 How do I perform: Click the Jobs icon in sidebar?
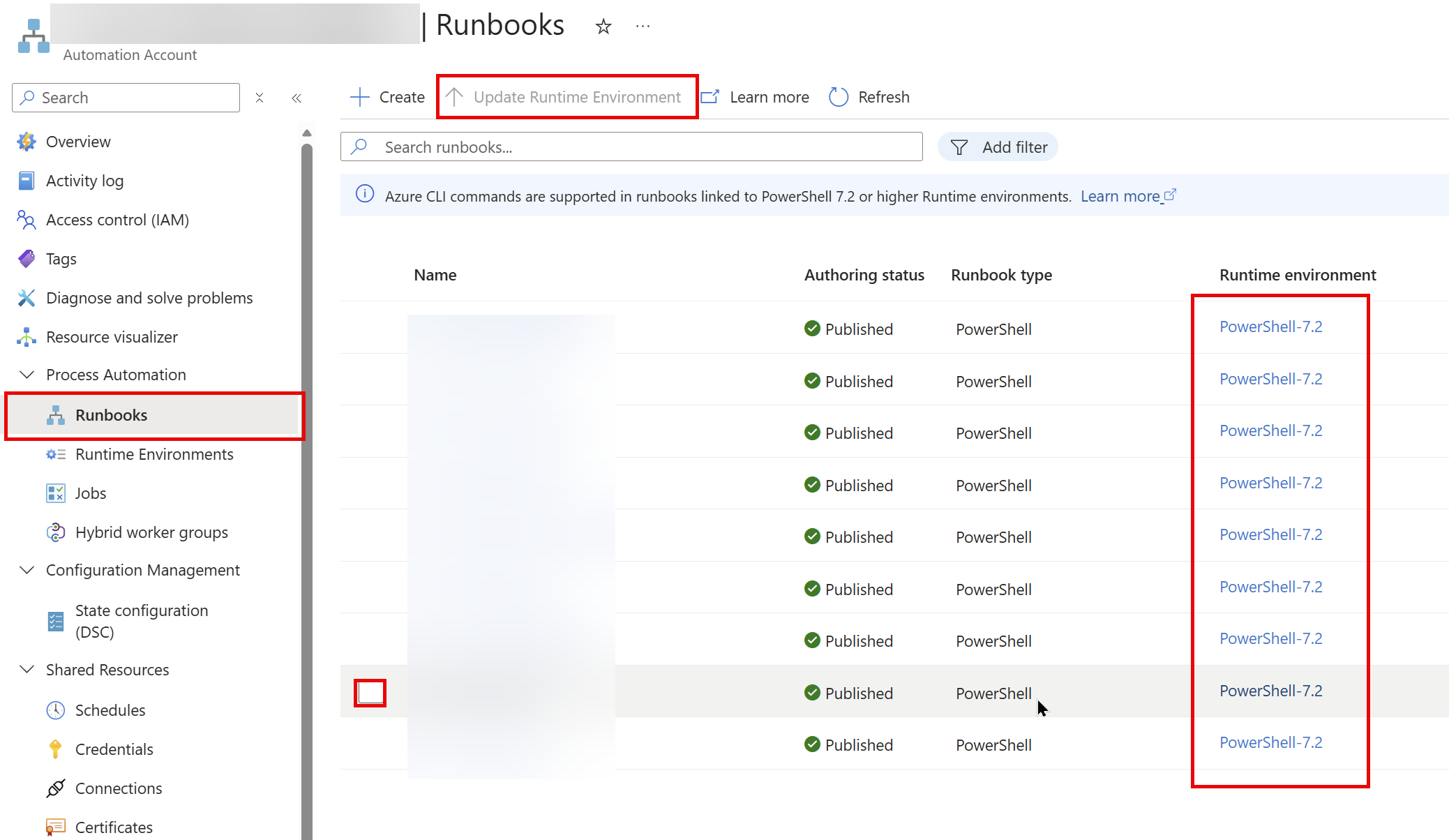56,493
